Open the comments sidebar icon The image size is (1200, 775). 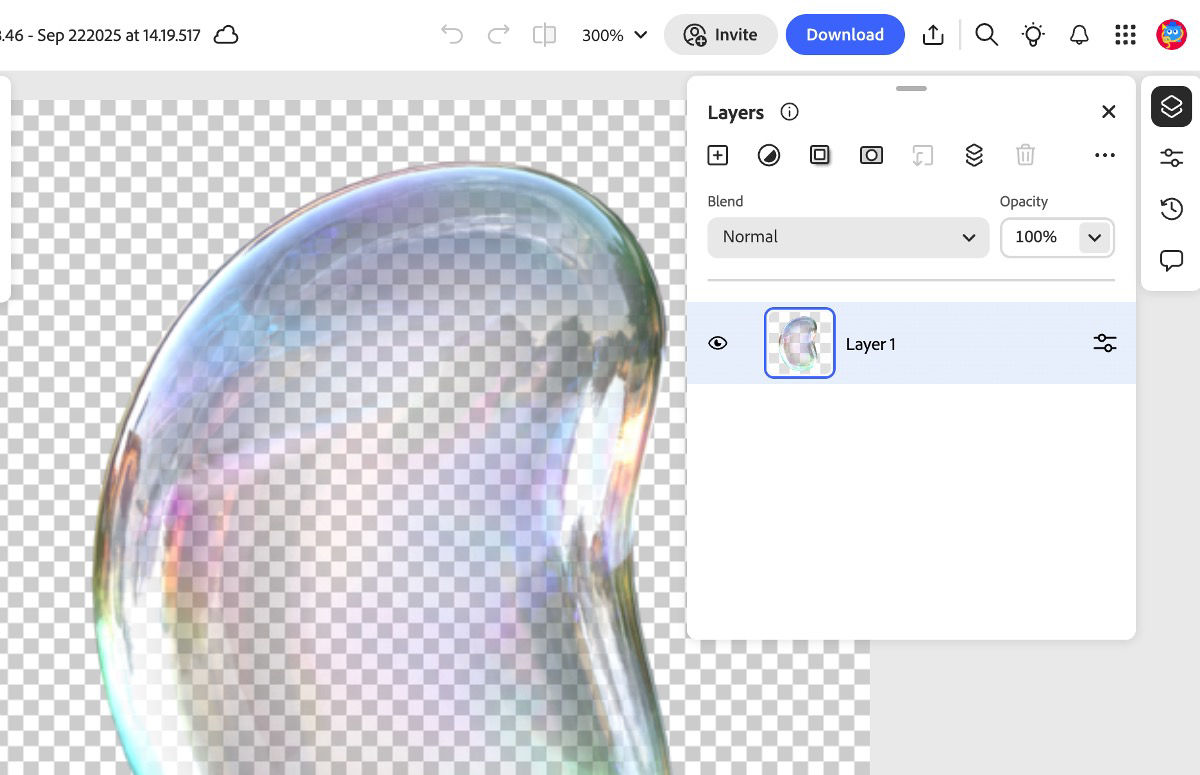pyautogui.click(x=1171, y=261)
